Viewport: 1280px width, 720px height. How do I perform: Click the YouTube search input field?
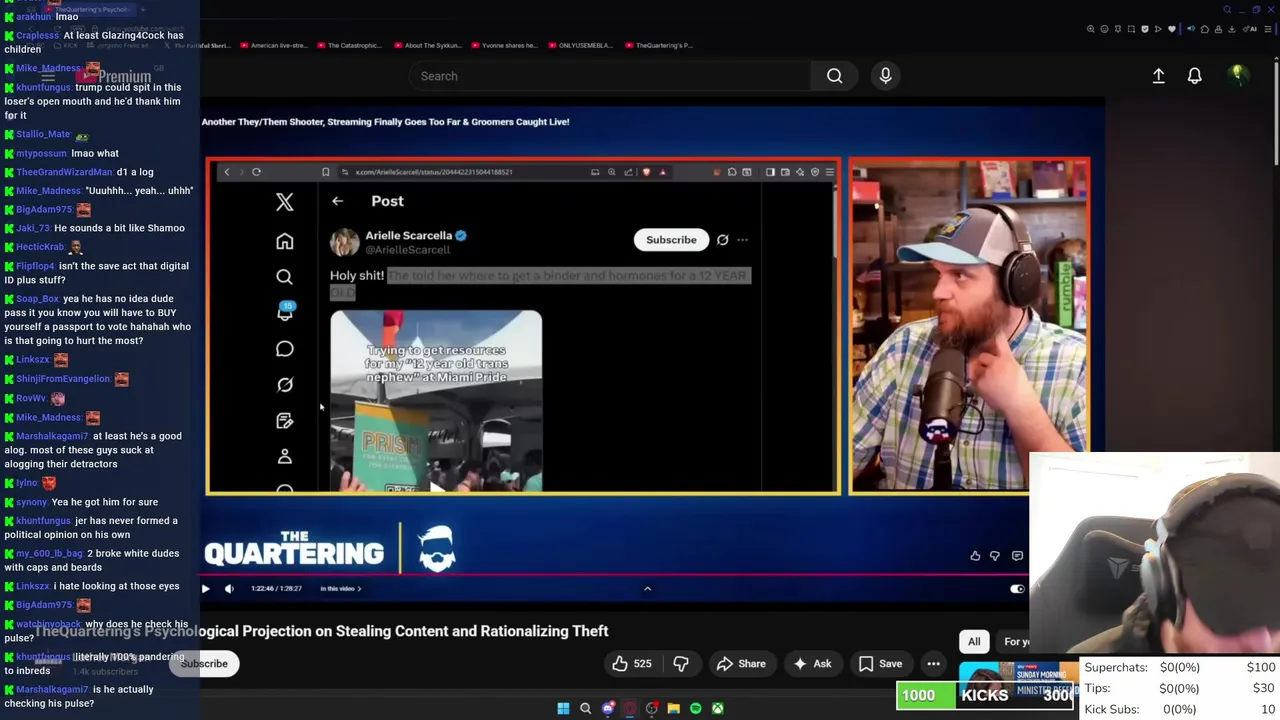click(x=610, y=76)
